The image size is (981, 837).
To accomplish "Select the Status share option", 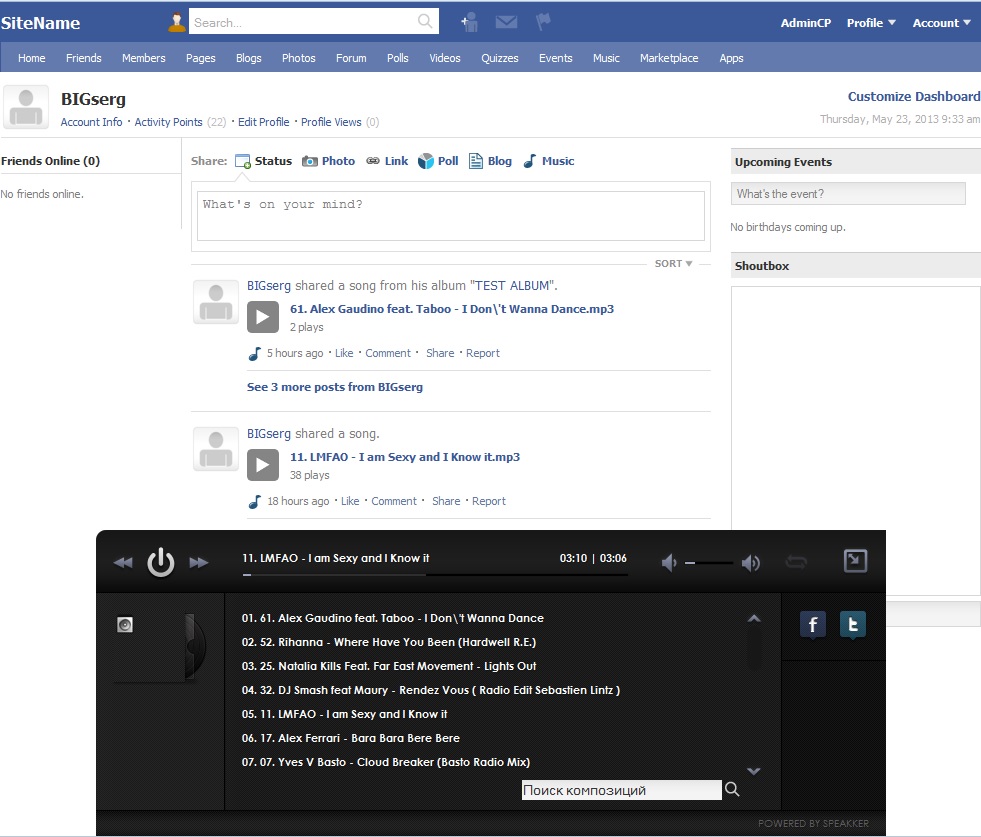I will 263,161.
